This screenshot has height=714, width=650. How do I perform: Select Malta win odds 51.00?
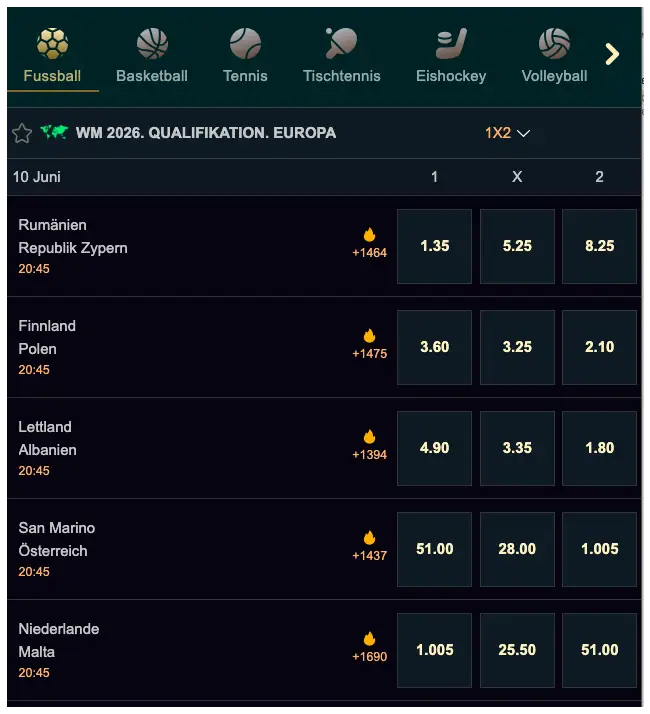tap(599, 651)
